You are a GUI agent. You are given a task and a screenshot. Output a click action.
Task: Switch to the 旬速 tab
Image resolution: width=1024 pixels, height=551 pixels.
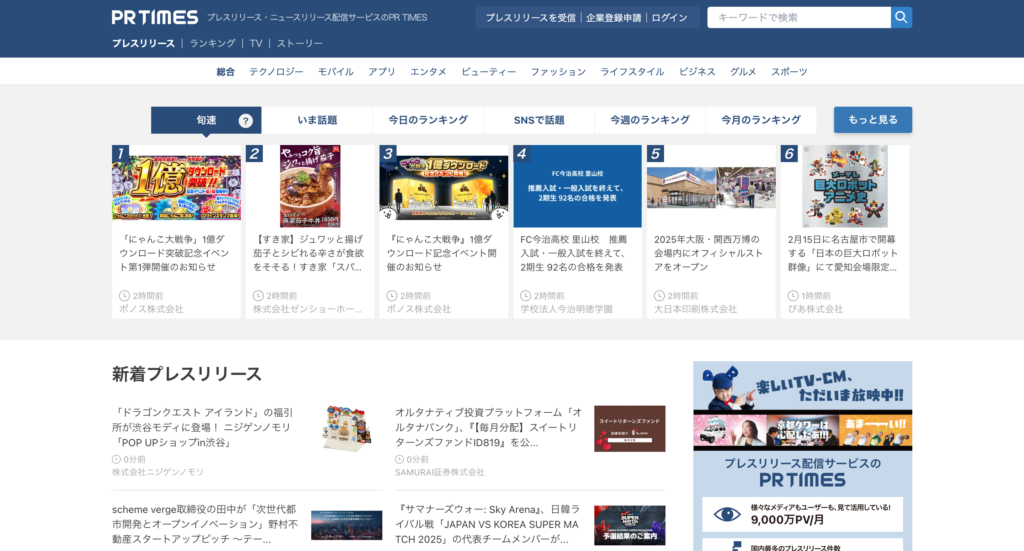pyautogui.click(x=206, y=120)
